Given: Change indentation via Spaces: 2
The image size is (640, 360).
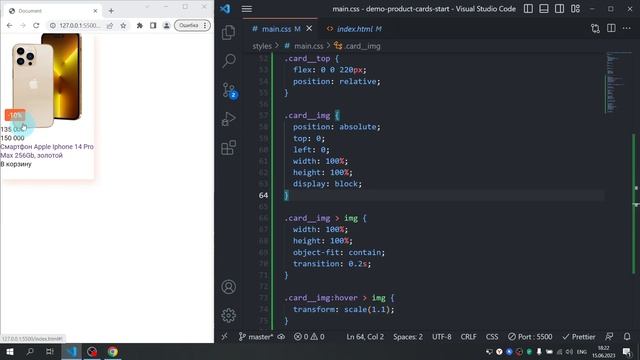Looking at the screenshot, I should point(408,337).
